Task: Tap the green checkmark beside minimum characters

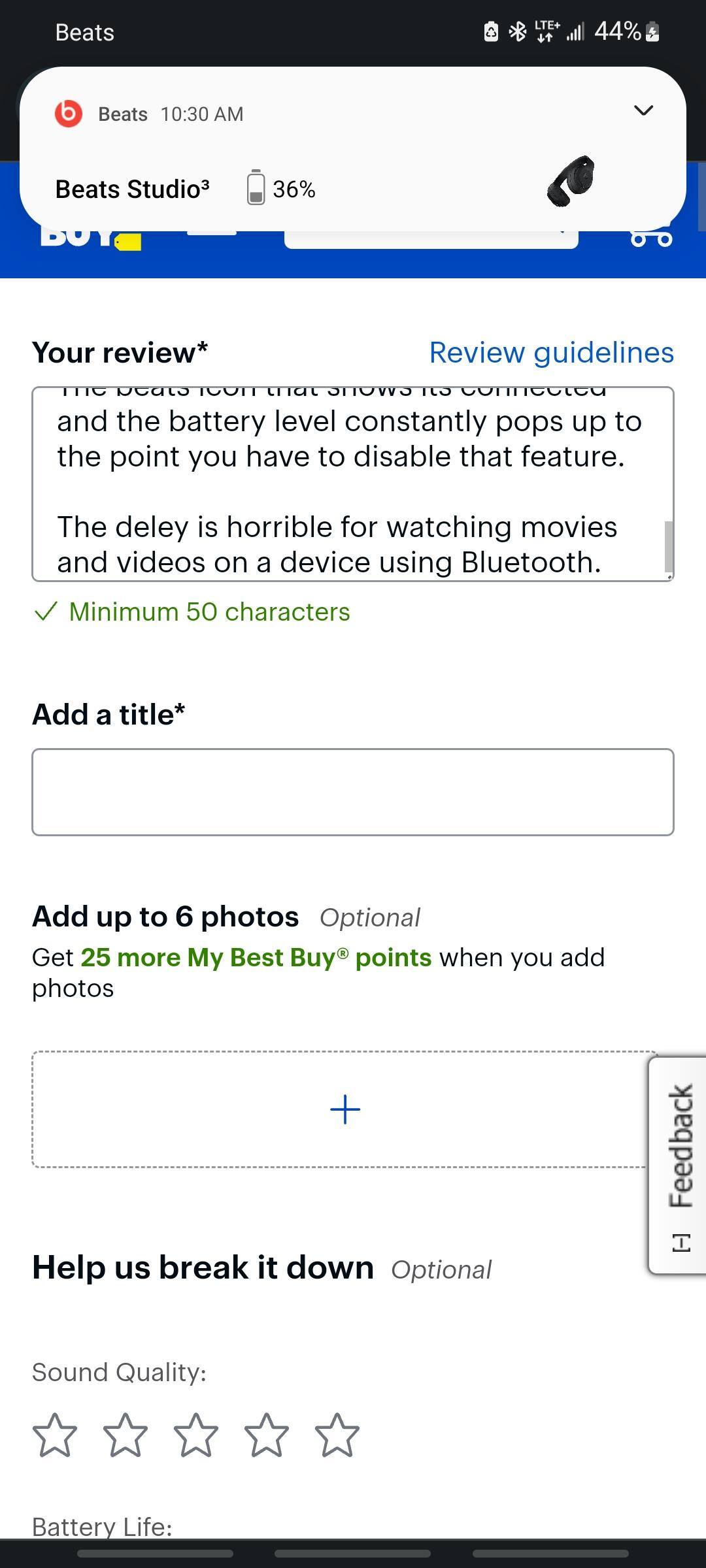Action: pos(47,612)
